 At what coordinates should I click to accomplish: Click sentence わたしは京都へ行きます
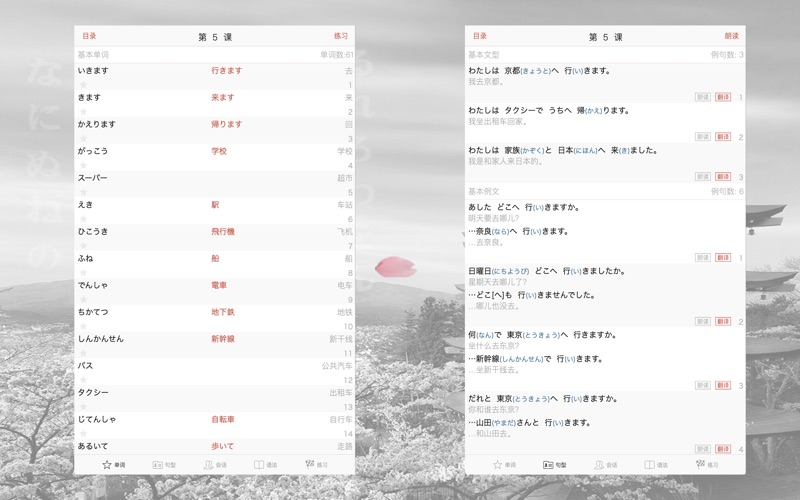(x=539, y=71)
